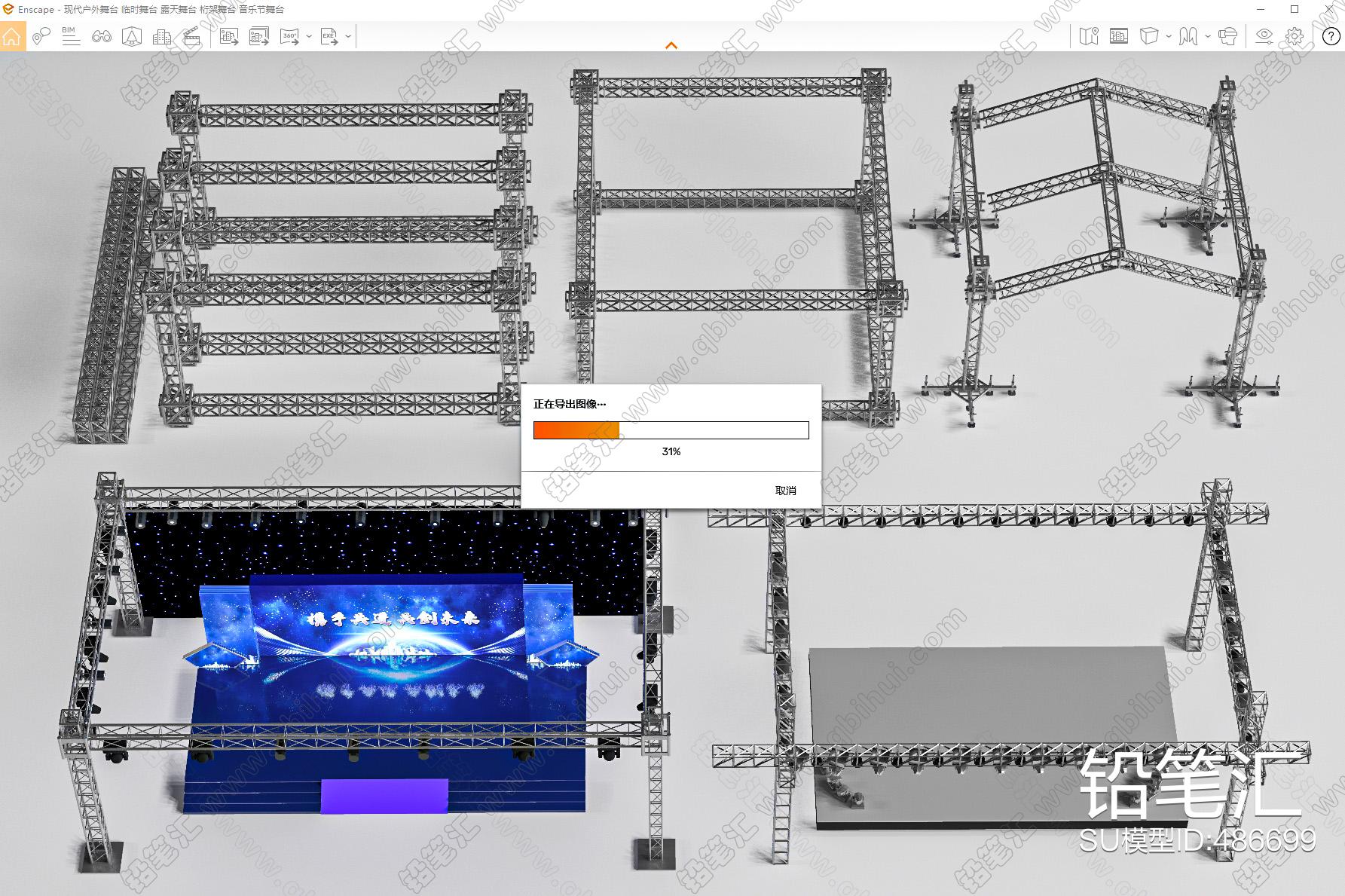Open the video editor clapperboard icon

click(x=192, y=36)
